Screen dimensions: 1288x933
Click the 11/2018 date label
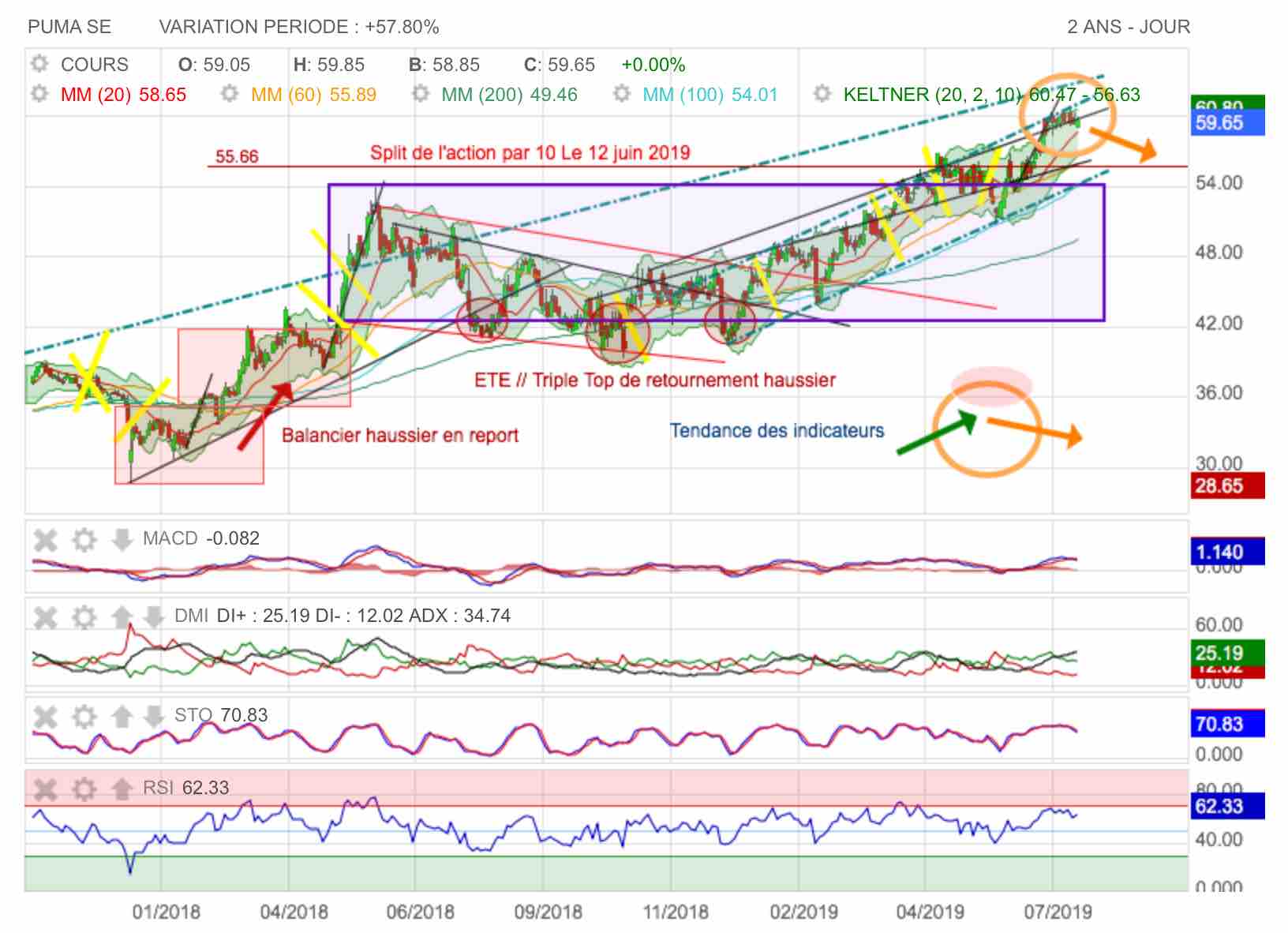pos(676,912)
